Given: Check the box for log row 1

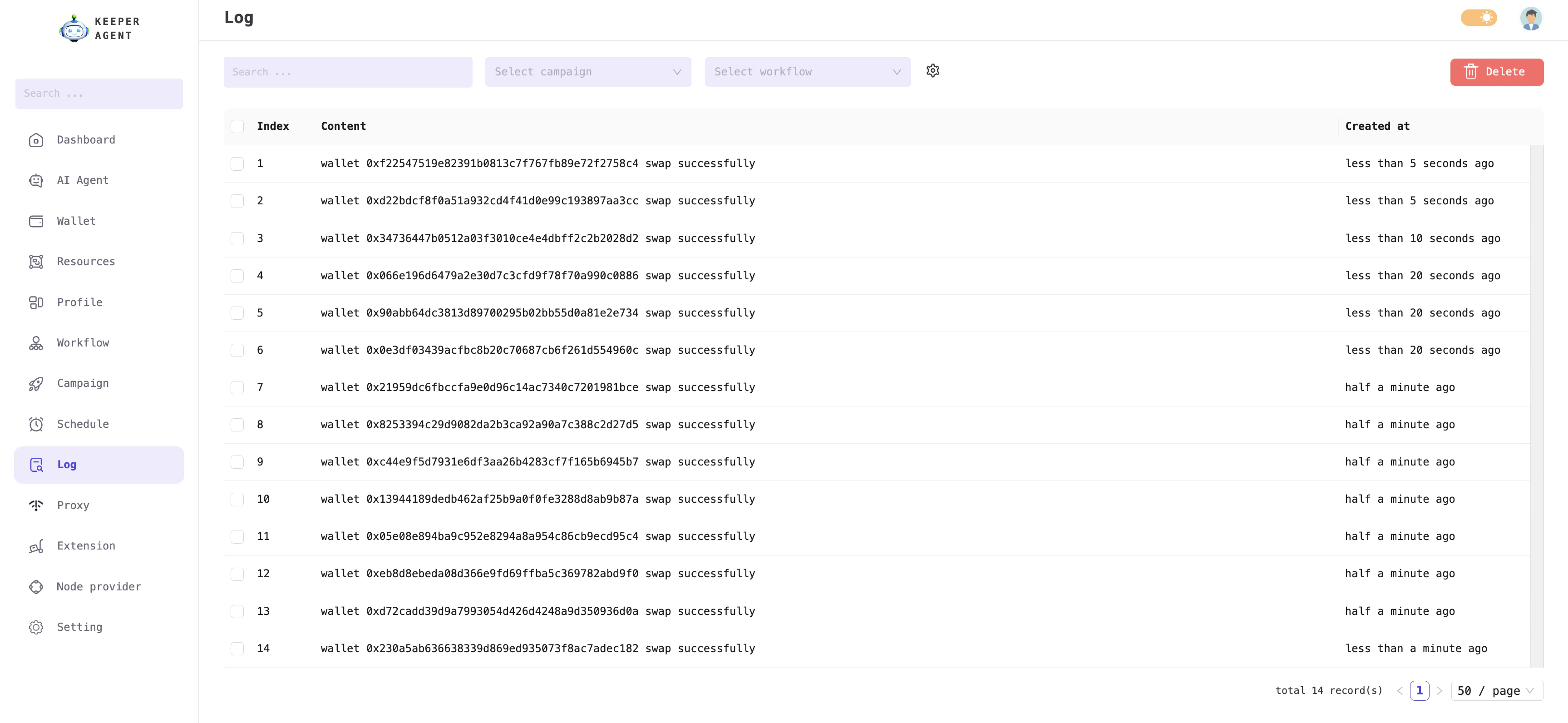Looking at the screenshot, I should pos(237,164).
